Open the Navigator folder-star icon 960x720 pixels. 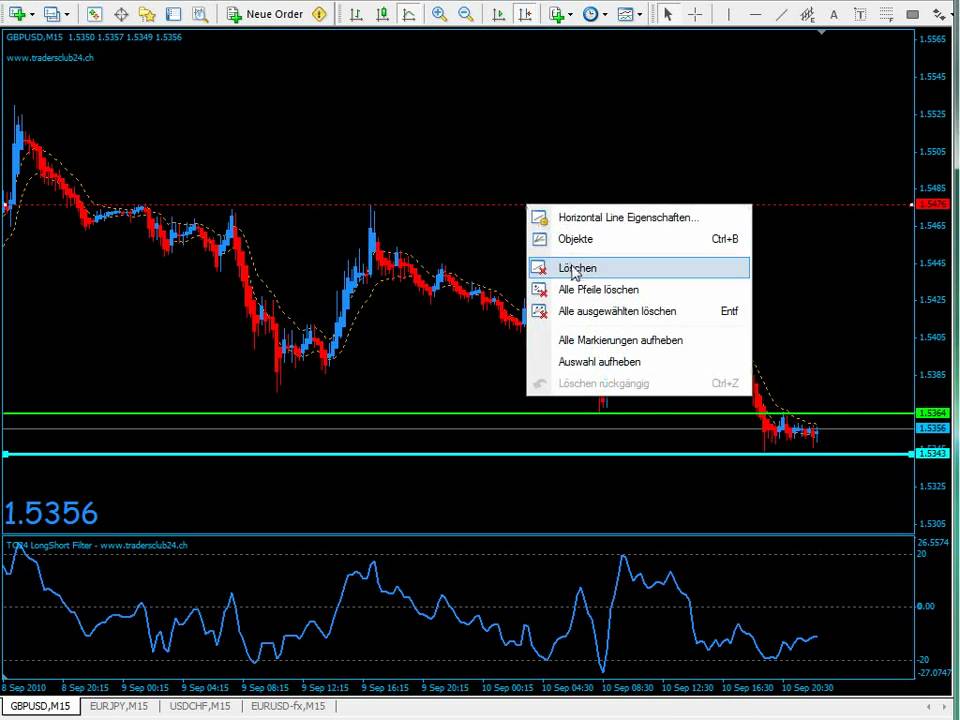point(147,13)
